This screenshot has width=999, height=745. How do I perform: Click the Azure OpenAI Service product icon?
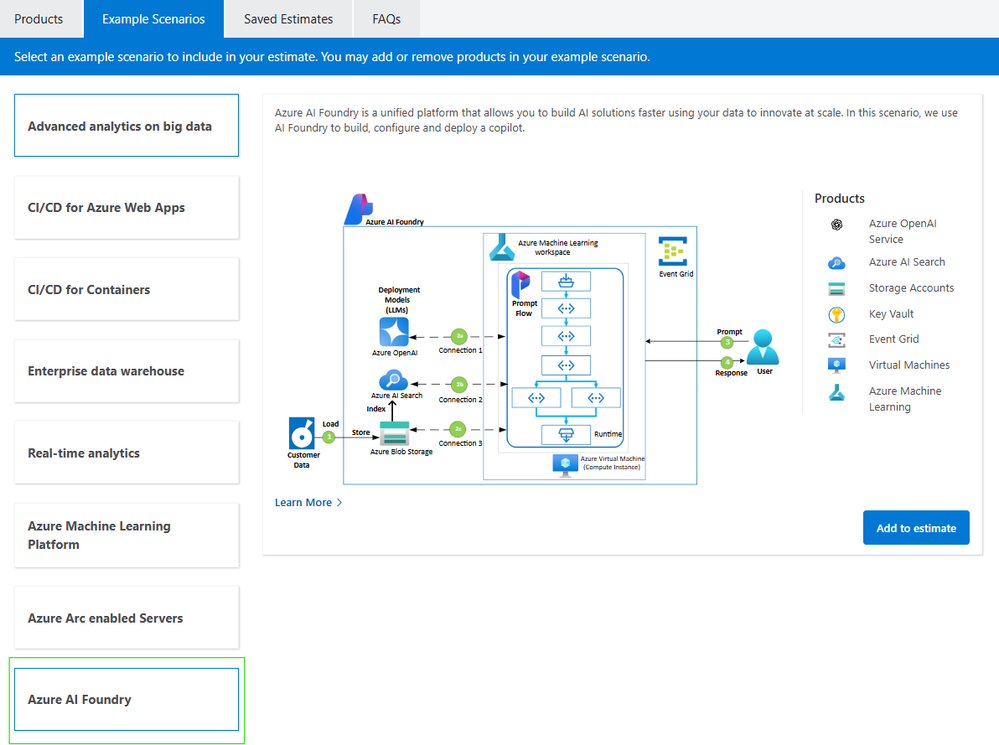click(837, 224)
